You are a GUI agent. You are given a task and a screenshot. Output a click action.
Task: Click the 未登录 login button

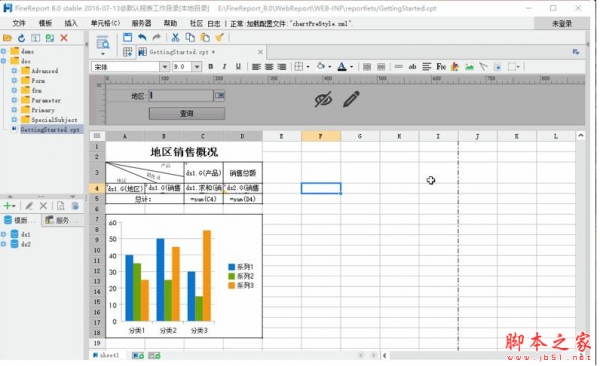(x=561, y=24)
